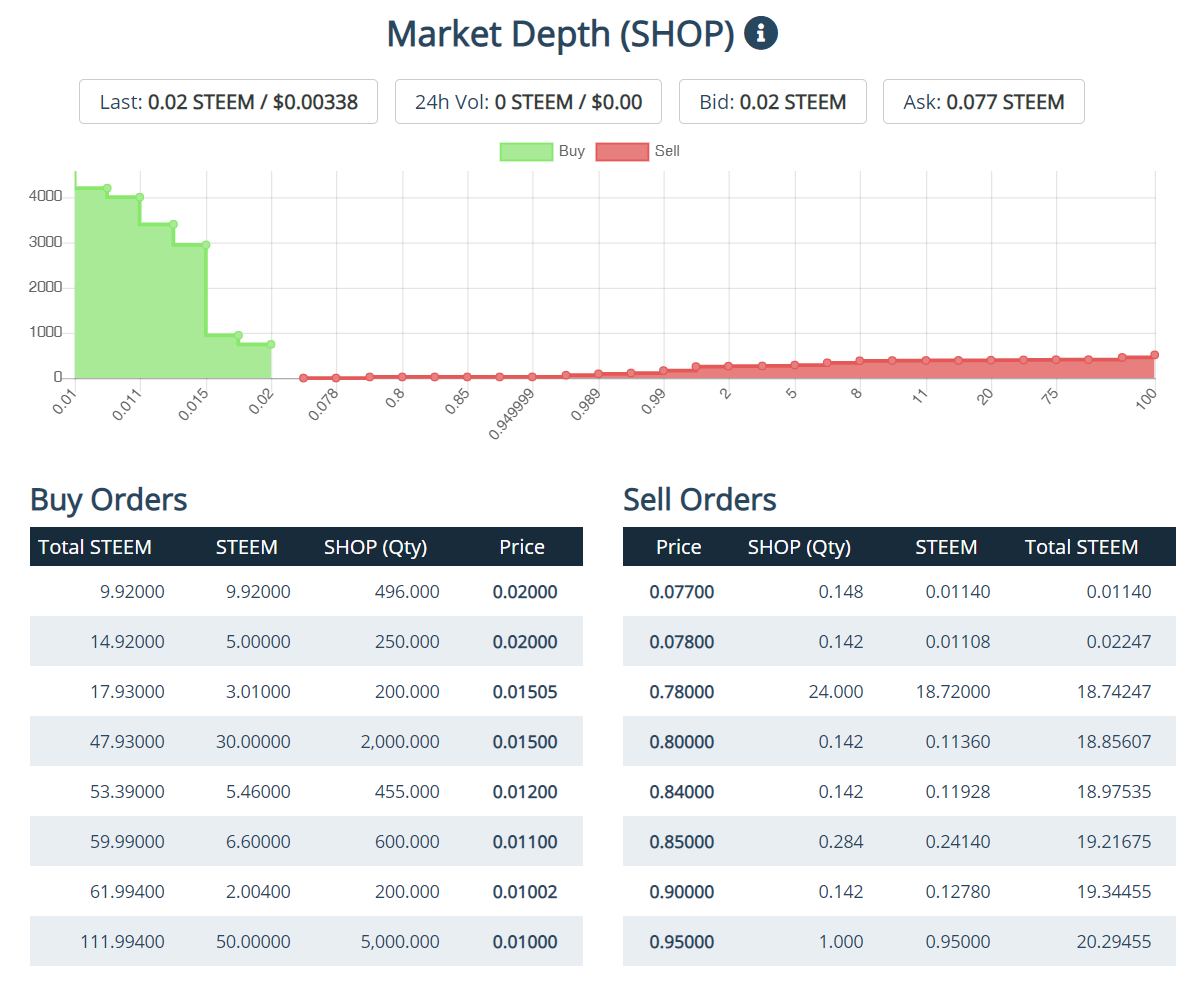This screenshot has width=1200, height=1008.
Task: Toggle the Sell series in chart legend
Action: tap(638, 151)
